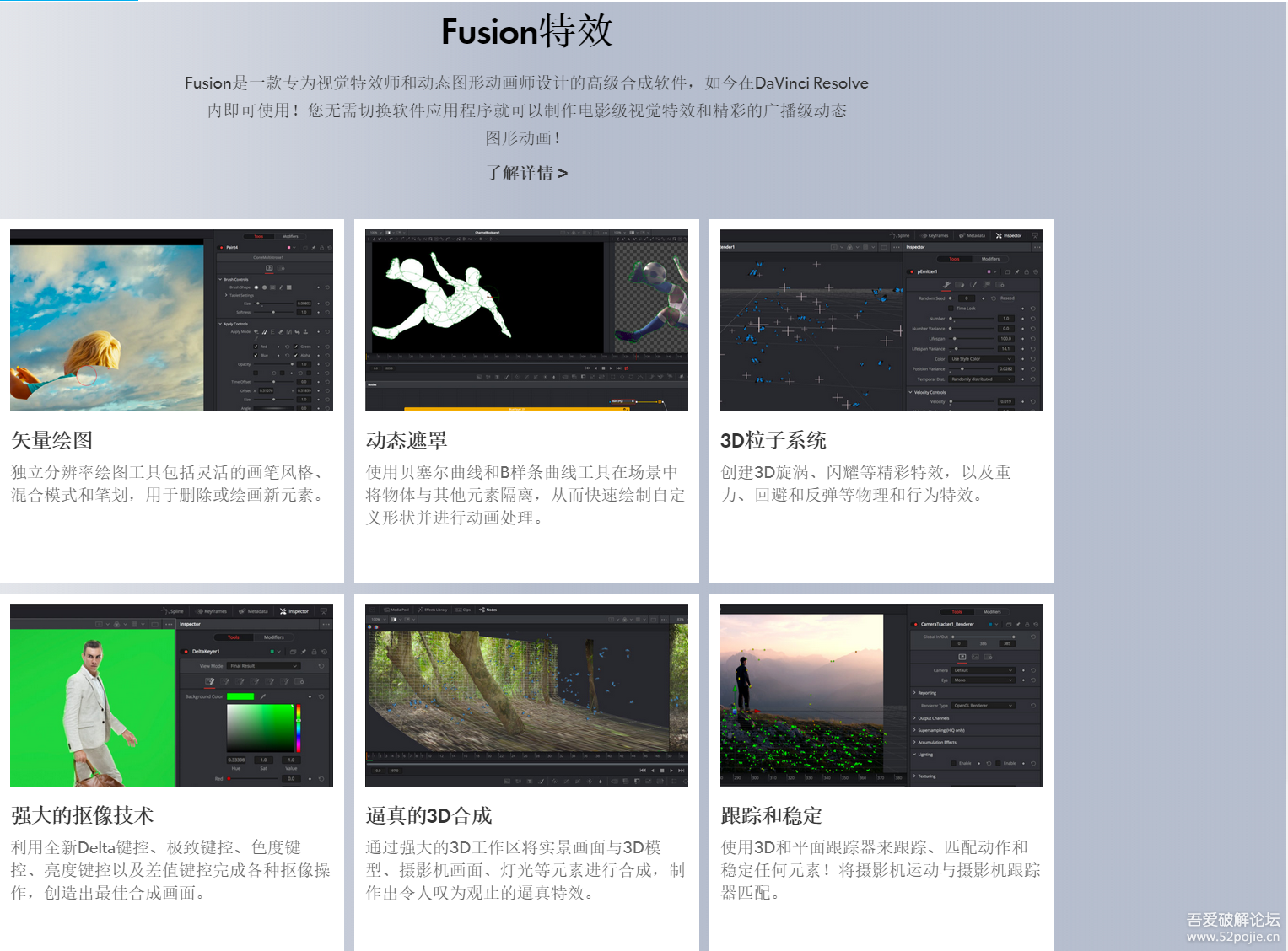Open the Use Style Color dropdown
This screenshot has height=951, width=1288.
tap(981, 359)
